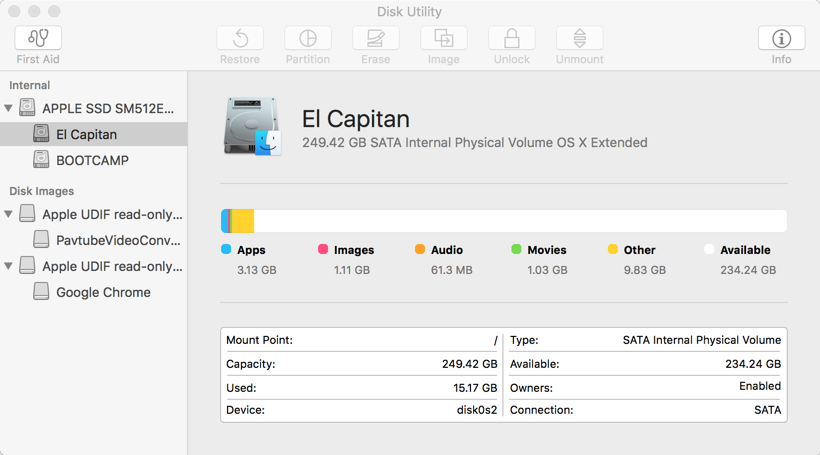Select the PavtubeVideoConv volume in sidebar
Viewport: 820px width, 455px height.
click(118, 240)
